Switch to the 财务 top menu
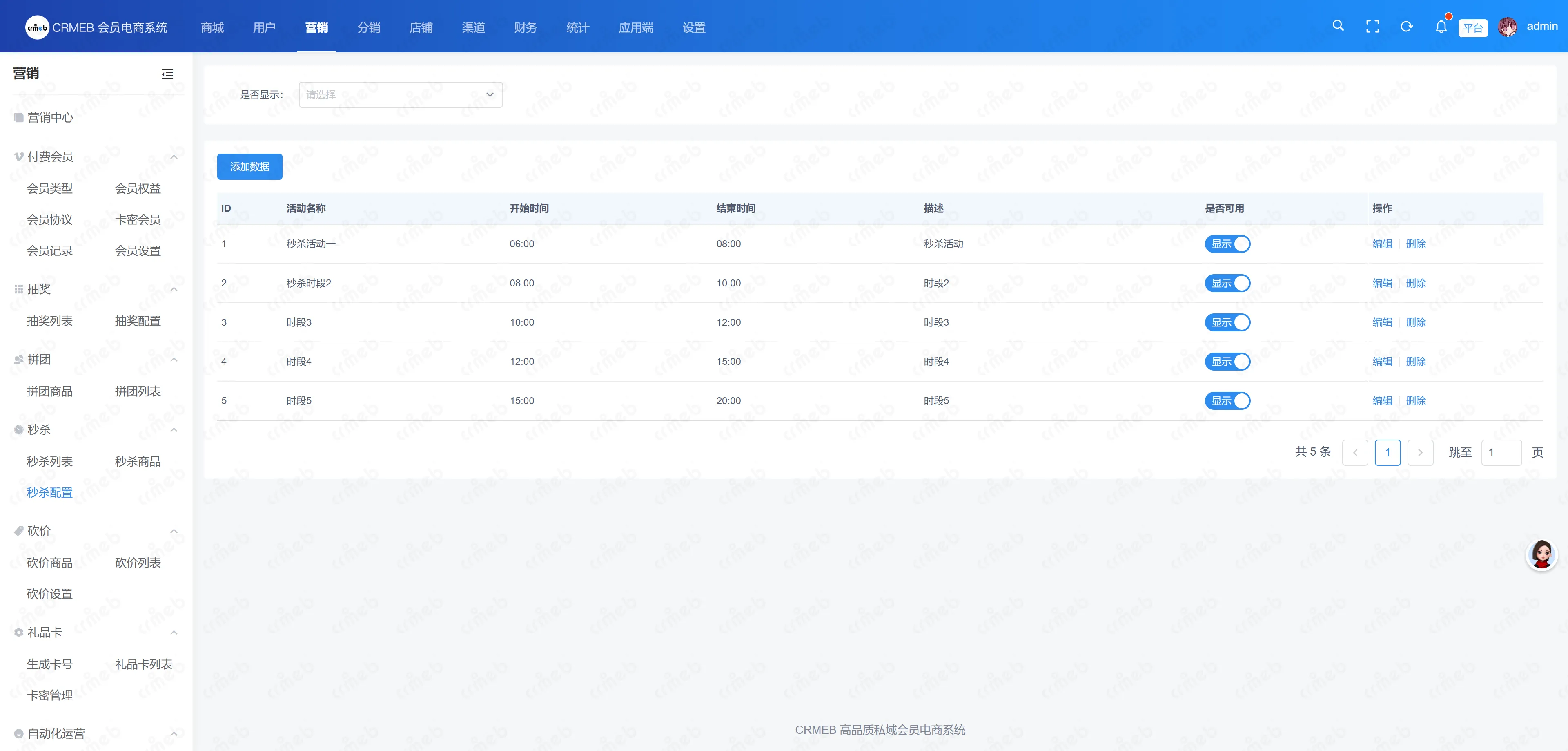Screen dimensions: 1568x751 coord(525,27)
